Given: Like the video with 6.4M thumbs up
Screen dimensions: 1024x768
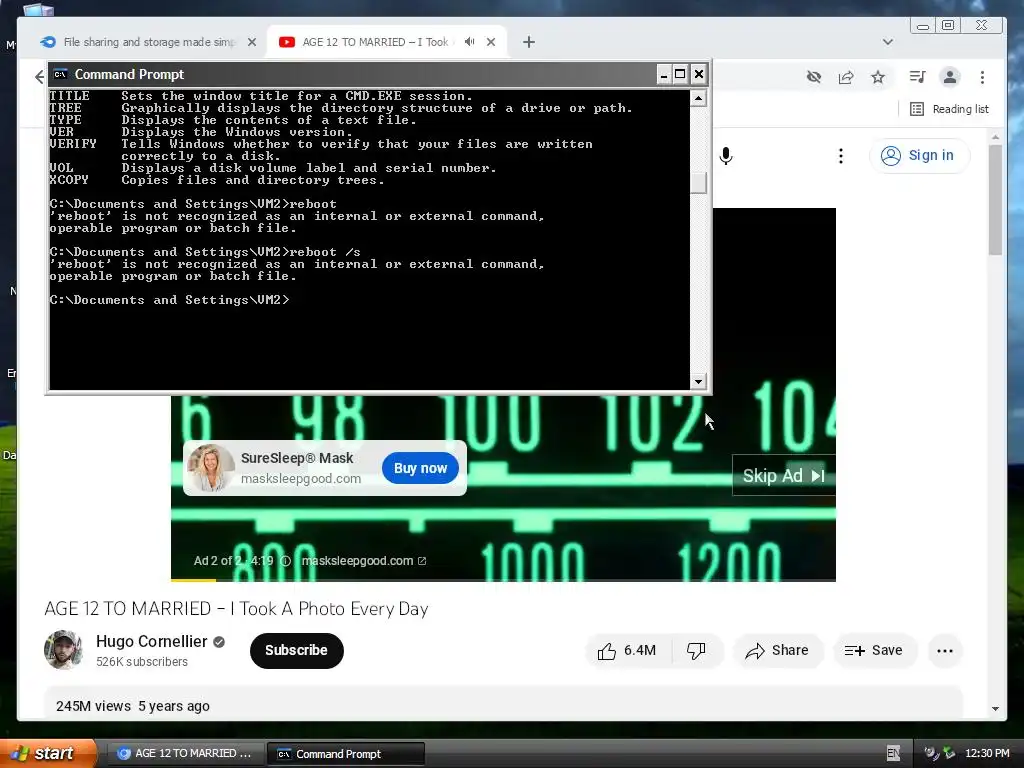Looking at the screenshot, I should pyautogui.click(x=627, y=650).
